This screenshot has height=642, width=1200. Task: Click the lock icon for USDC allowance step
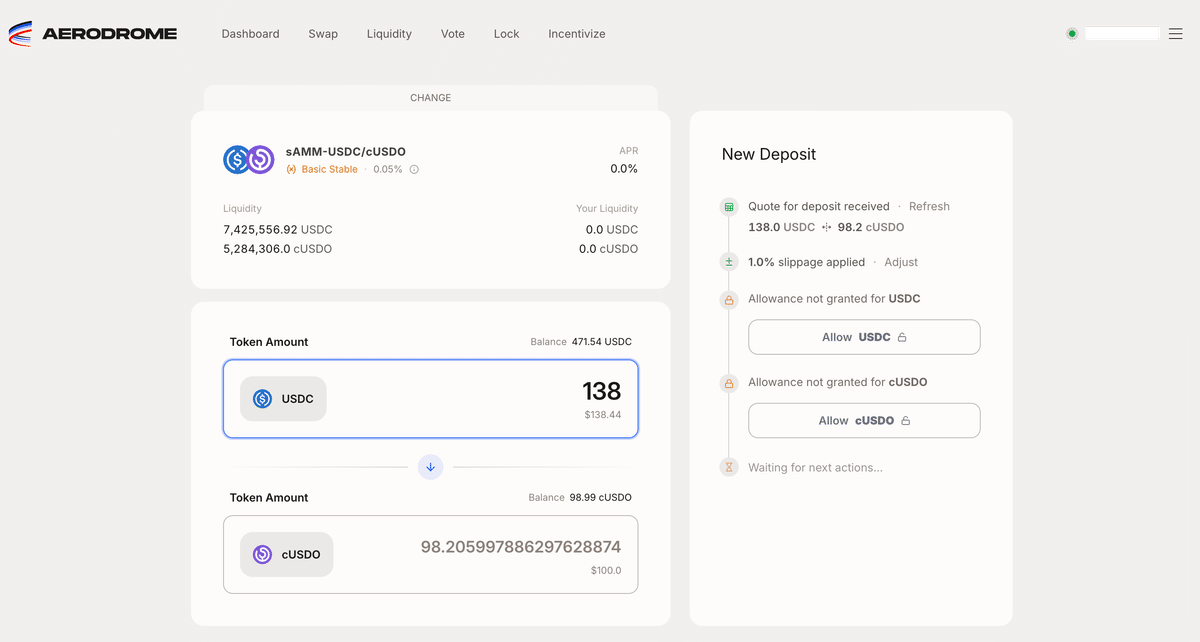(x=728, y=299)
